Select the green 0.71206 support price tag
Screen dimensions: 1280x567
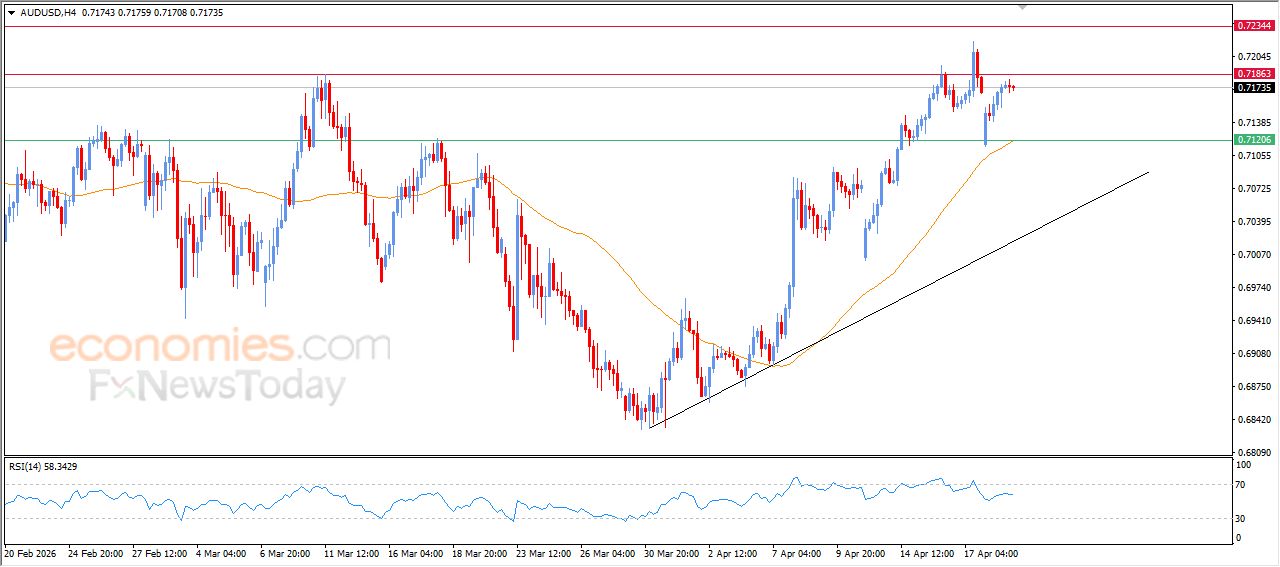click(x=1253, y=140)
